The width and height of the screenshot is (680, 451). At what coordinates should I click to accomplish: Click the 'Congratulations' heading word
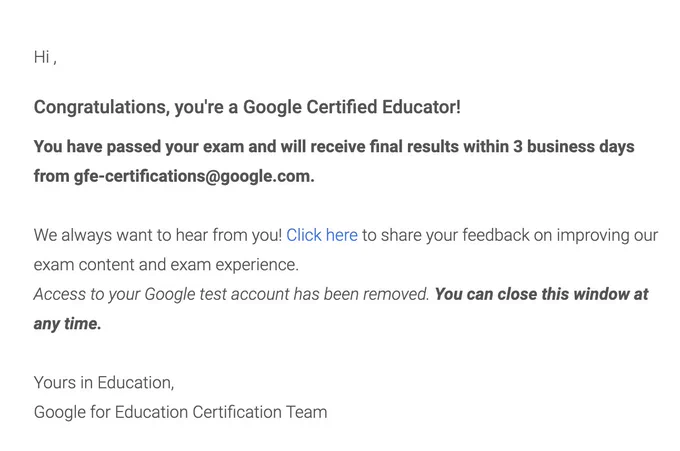point(101,107)
